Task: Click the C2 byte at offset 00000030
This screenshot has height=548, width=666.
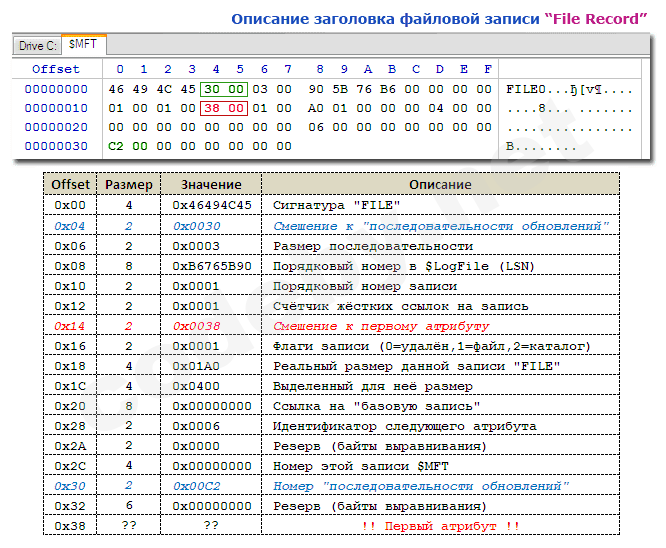Action: [116, 145]
